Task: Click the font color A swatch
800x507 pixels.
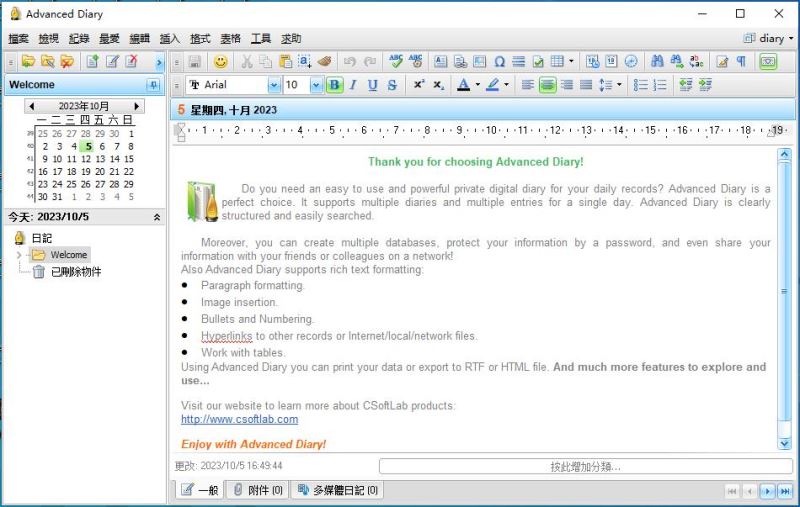Action: click(463, 85)
